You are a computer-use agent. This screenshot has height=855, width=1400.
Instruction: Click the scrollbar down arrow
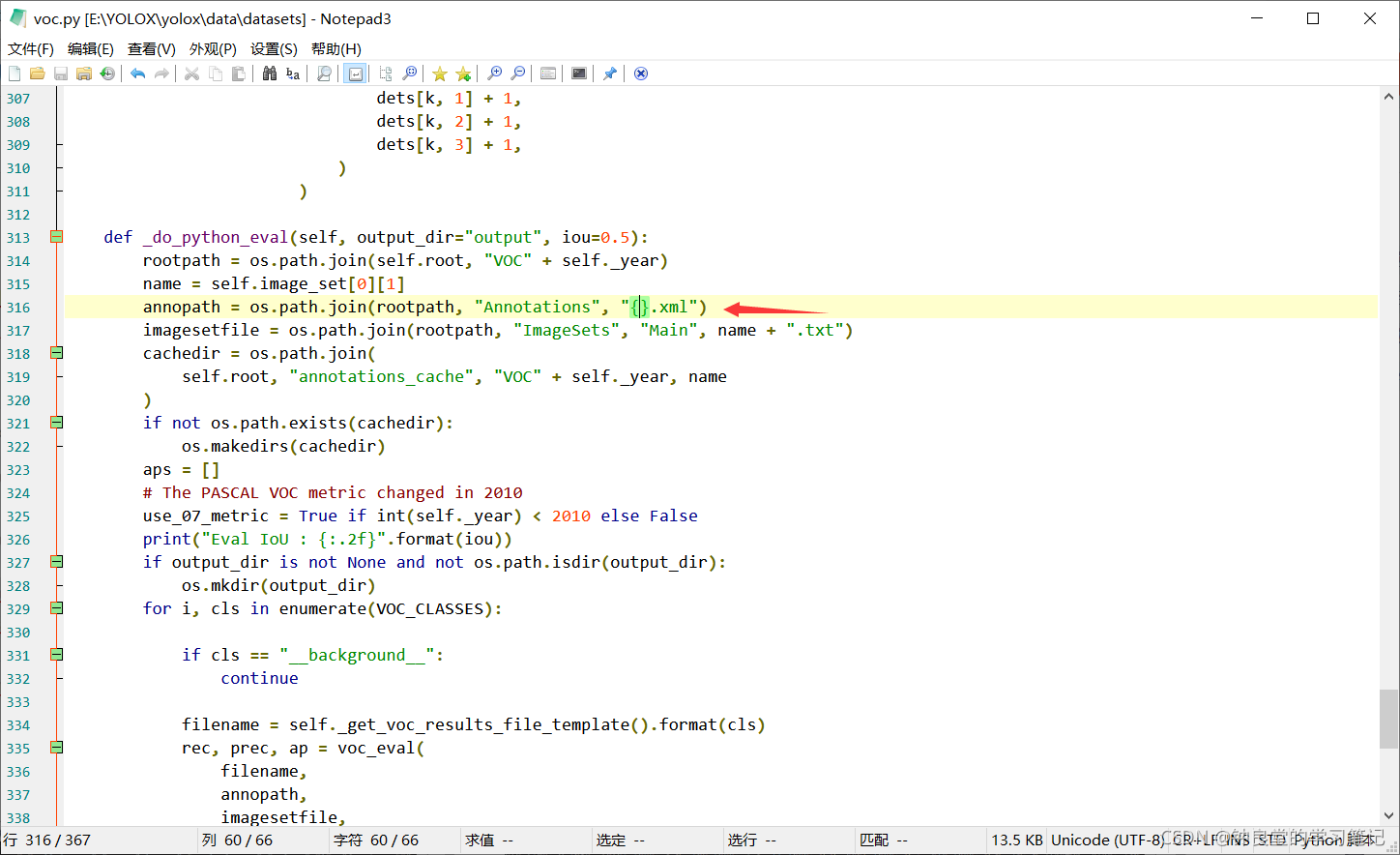[1389, 816]
